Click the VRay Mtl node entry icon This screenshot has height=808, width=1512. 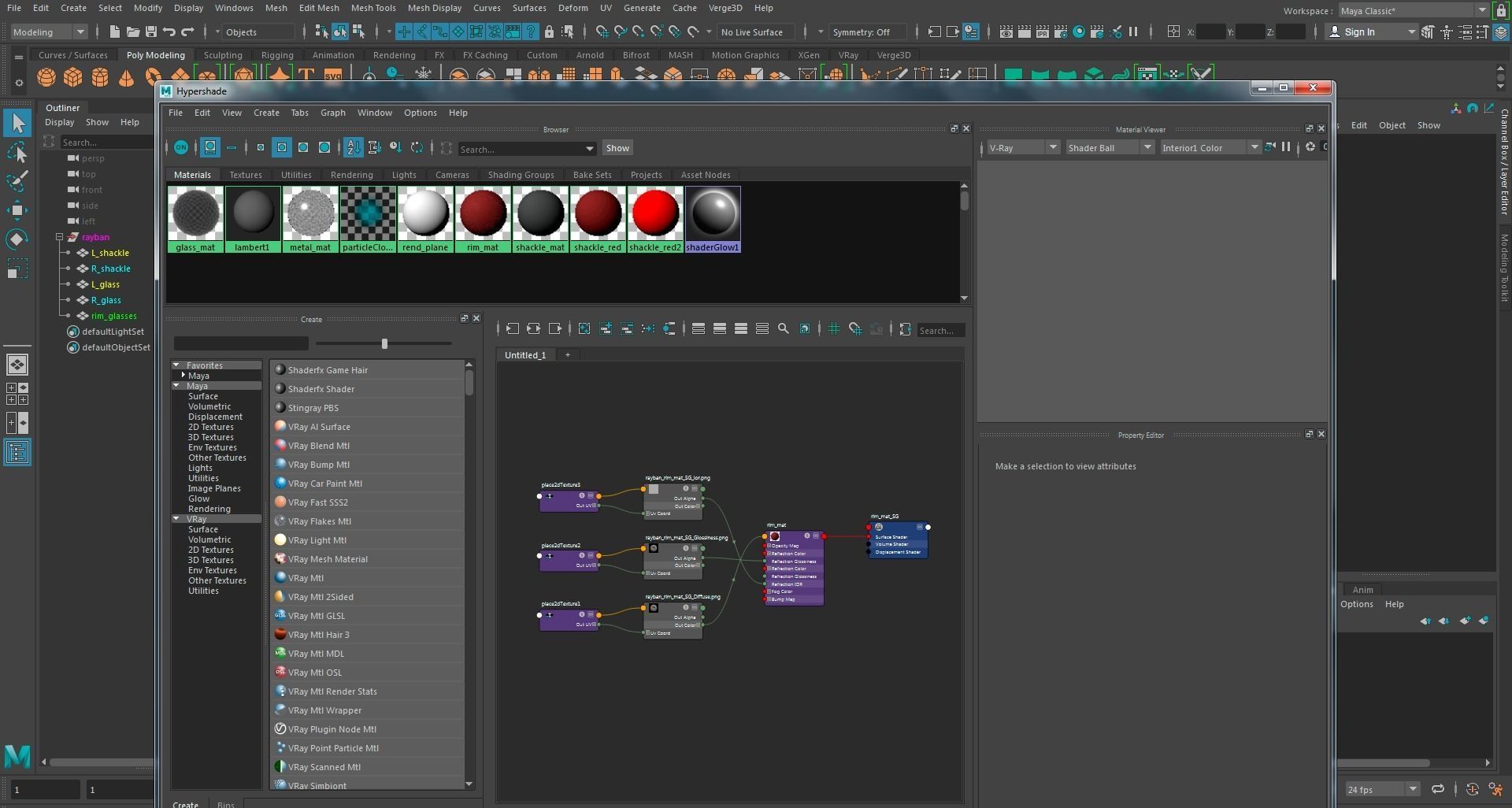280,578
